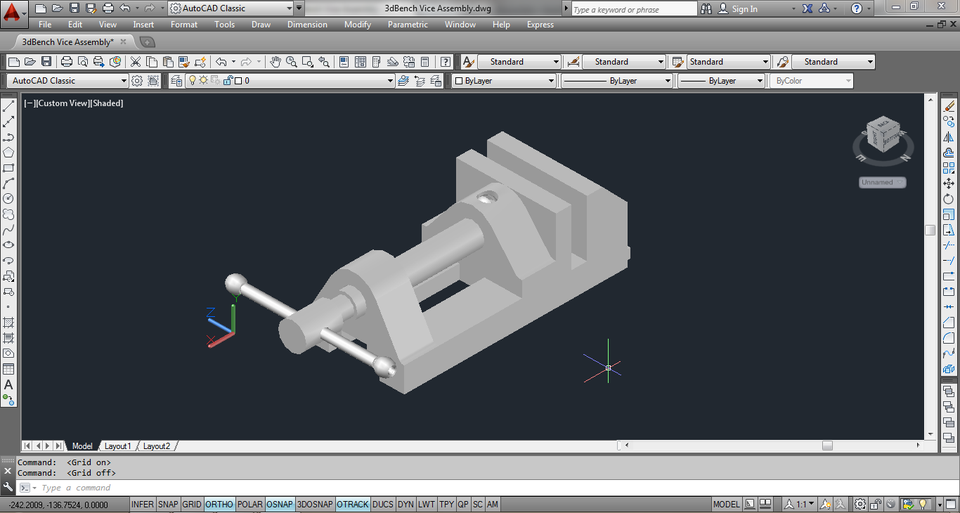Toggle ORTHO mode in status bar
Image resolution: width=960 pixels, height=513 pixels.
click(219, 505)
